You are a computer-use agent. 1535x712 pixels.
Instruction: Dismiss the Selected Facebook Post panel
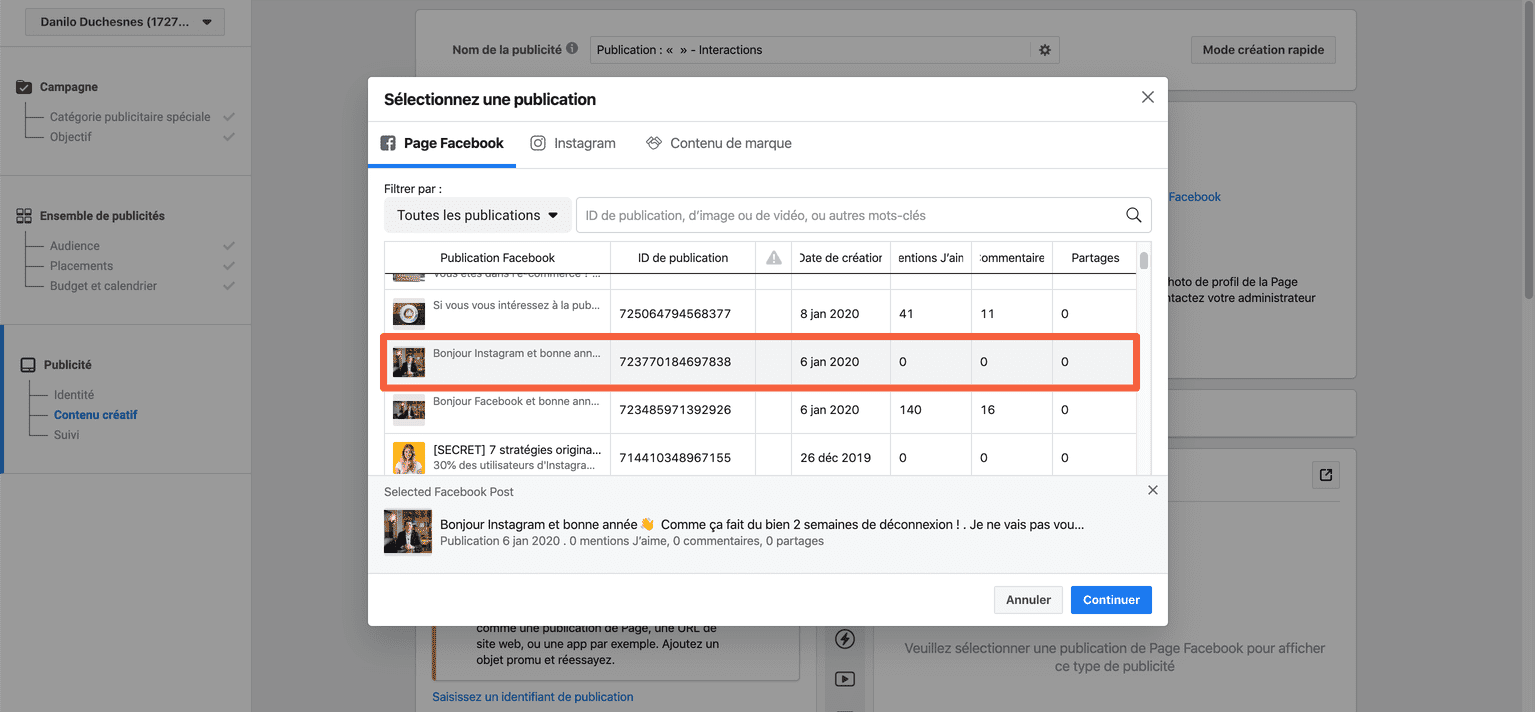tap(1152, 491)
